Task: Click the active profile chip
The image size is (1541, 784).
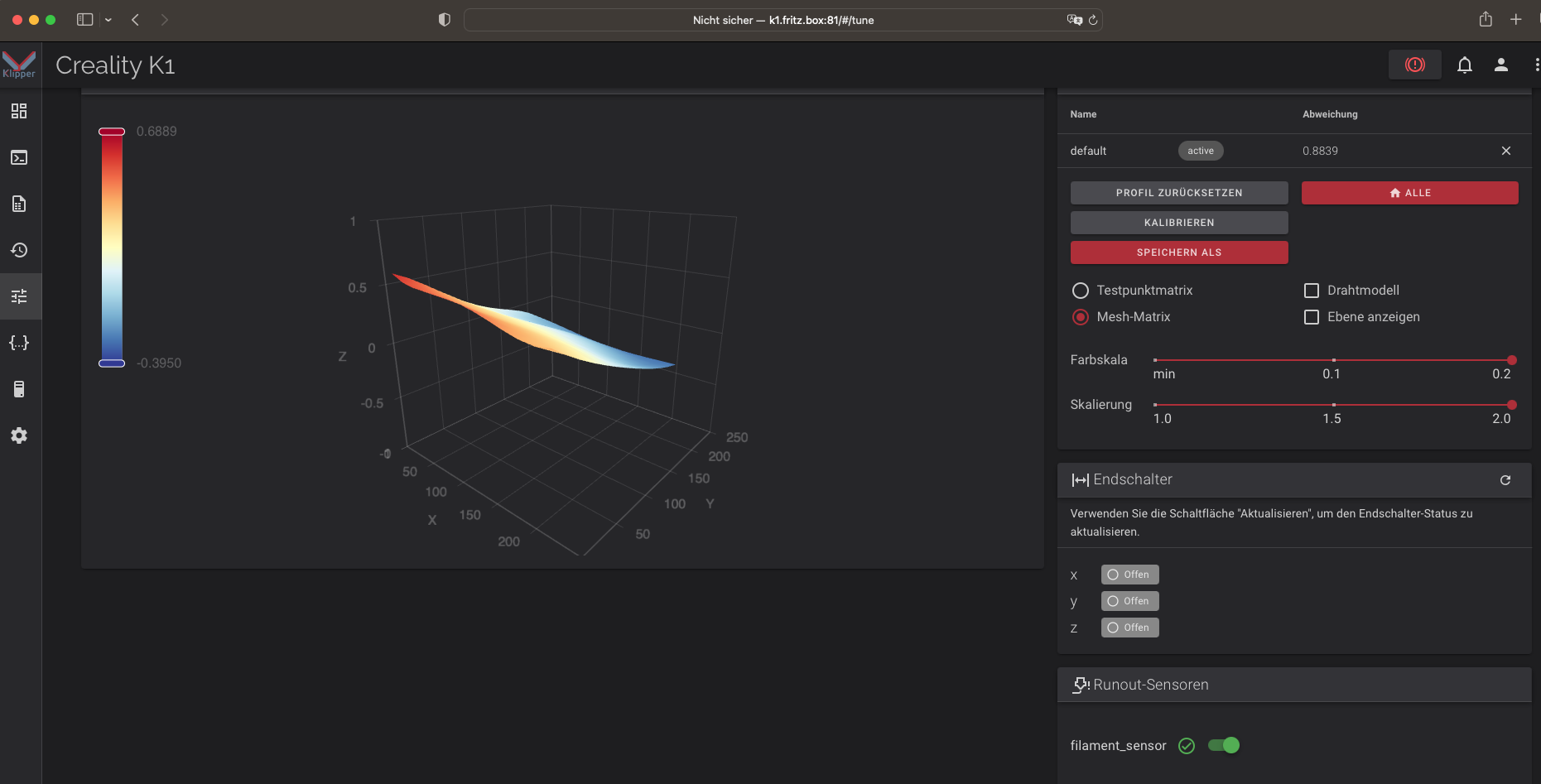Action: click(1201, 151)
